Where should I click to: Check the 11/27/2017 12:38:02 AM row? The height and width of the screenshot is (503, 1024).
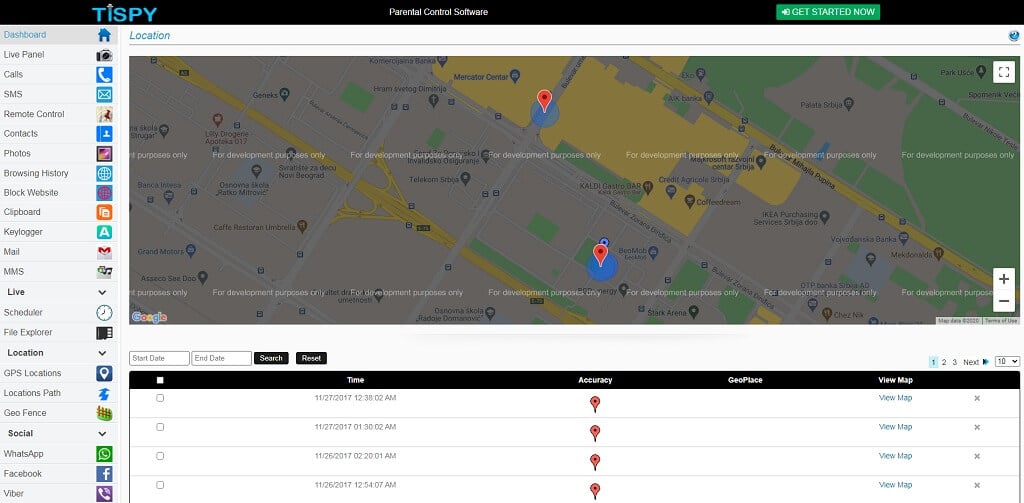click(x=160, y=398)
